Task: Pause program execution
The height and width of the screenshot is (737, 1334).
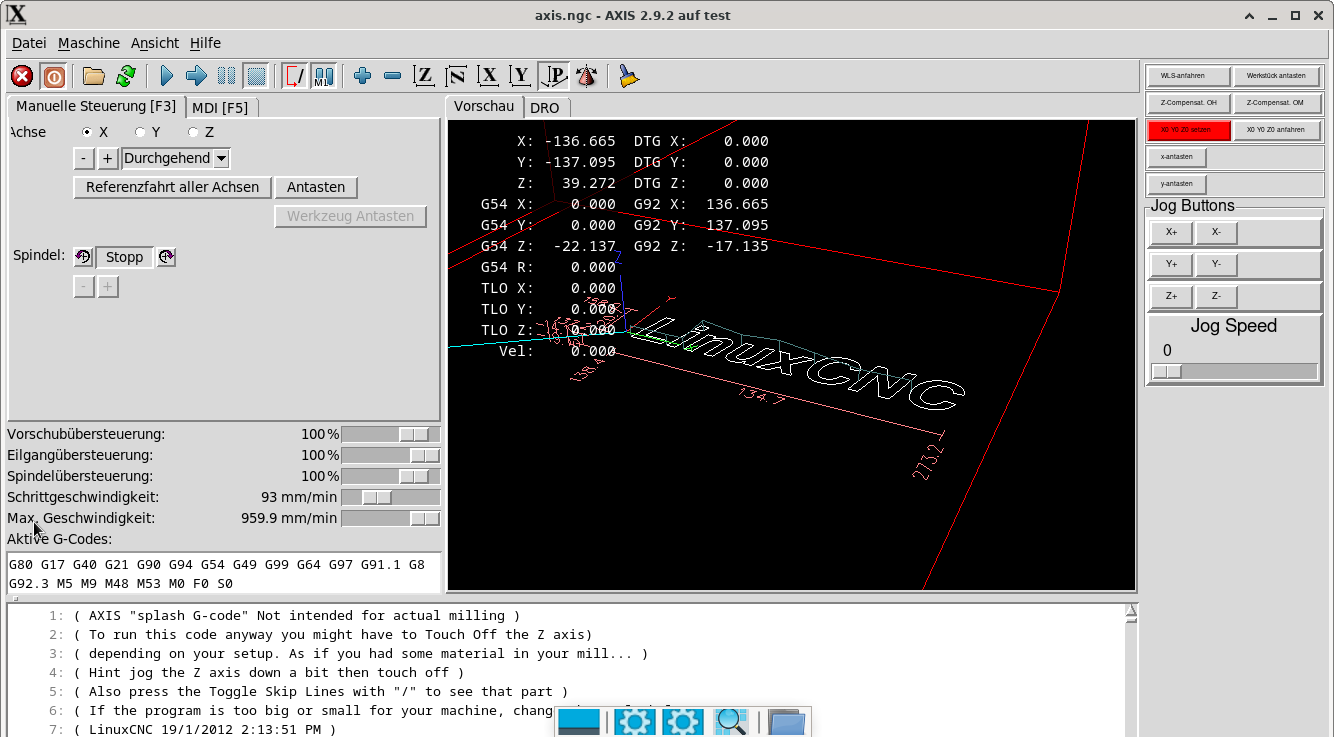Action: [227, 76]
